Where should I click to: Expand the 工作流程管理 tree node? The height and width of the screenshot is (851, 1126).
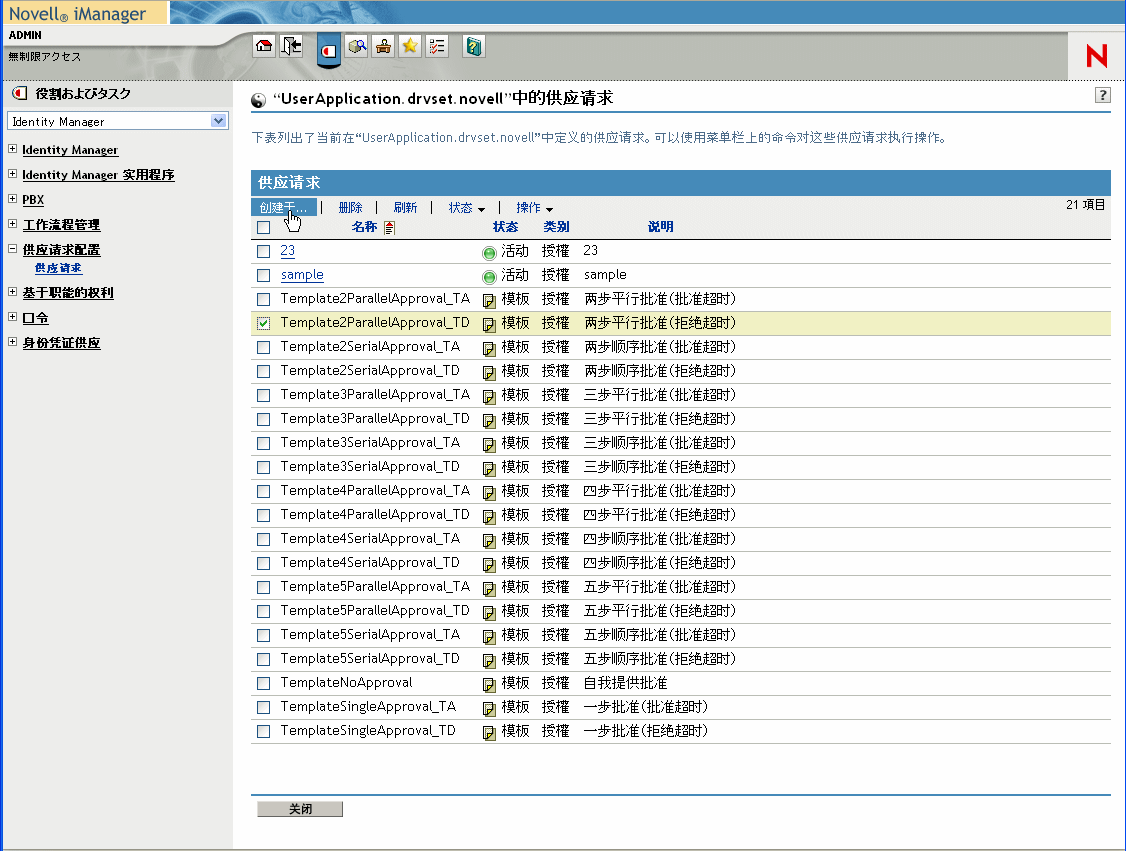click(12, 225)
